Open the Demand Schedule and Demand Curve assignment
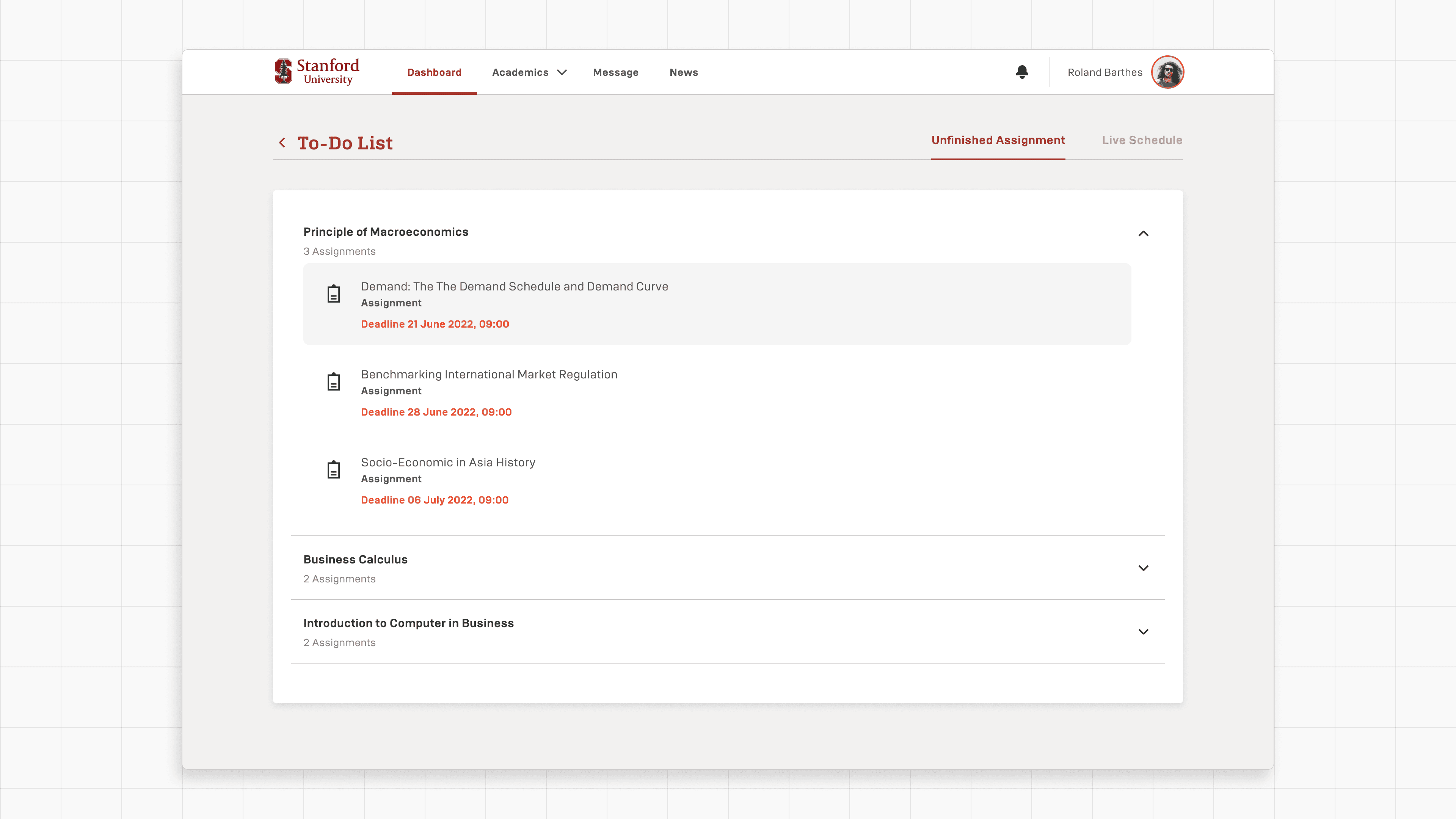 tap(515, 287)
